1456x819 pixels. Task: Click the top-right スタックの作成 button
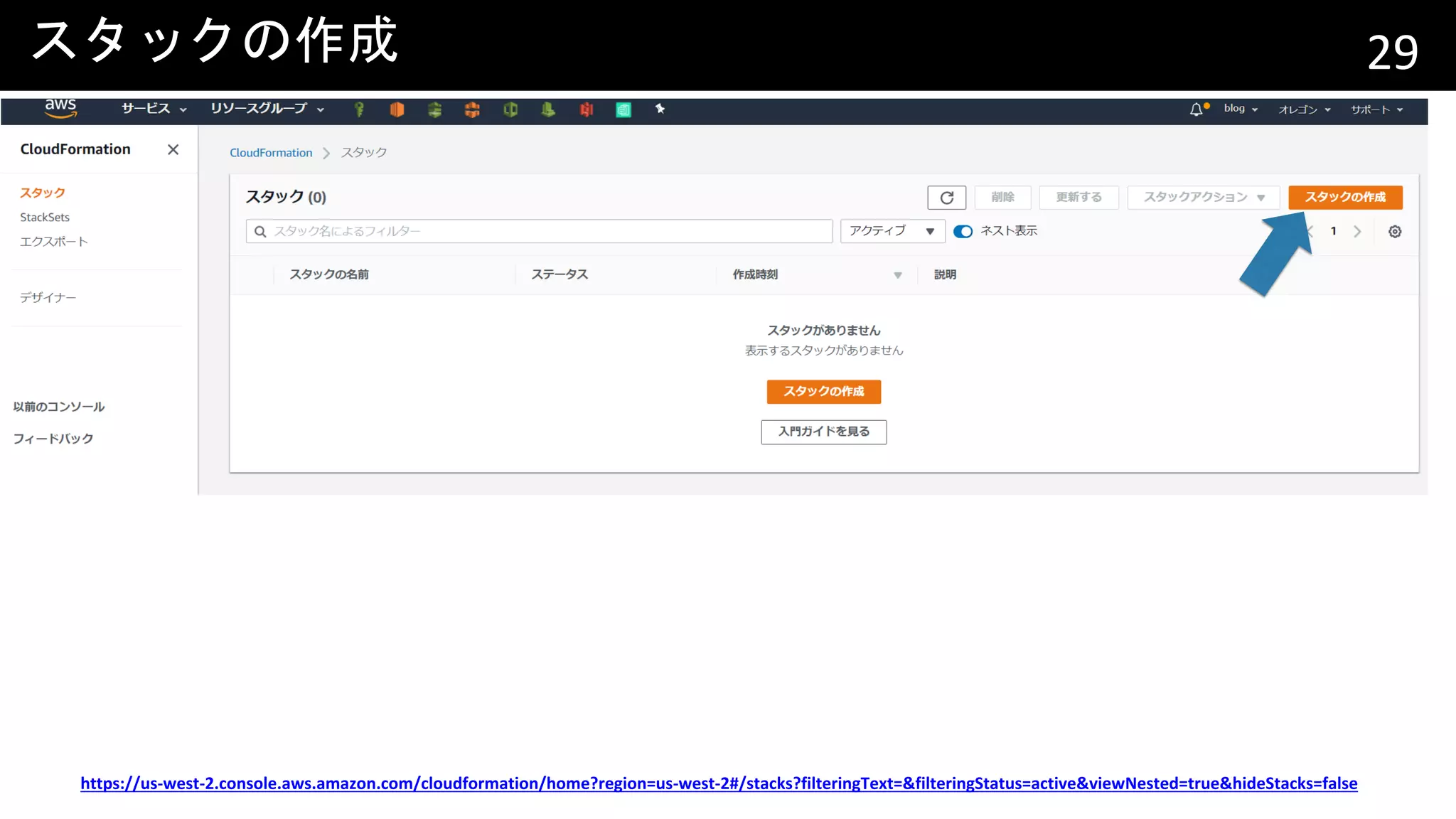point(1345,198)
